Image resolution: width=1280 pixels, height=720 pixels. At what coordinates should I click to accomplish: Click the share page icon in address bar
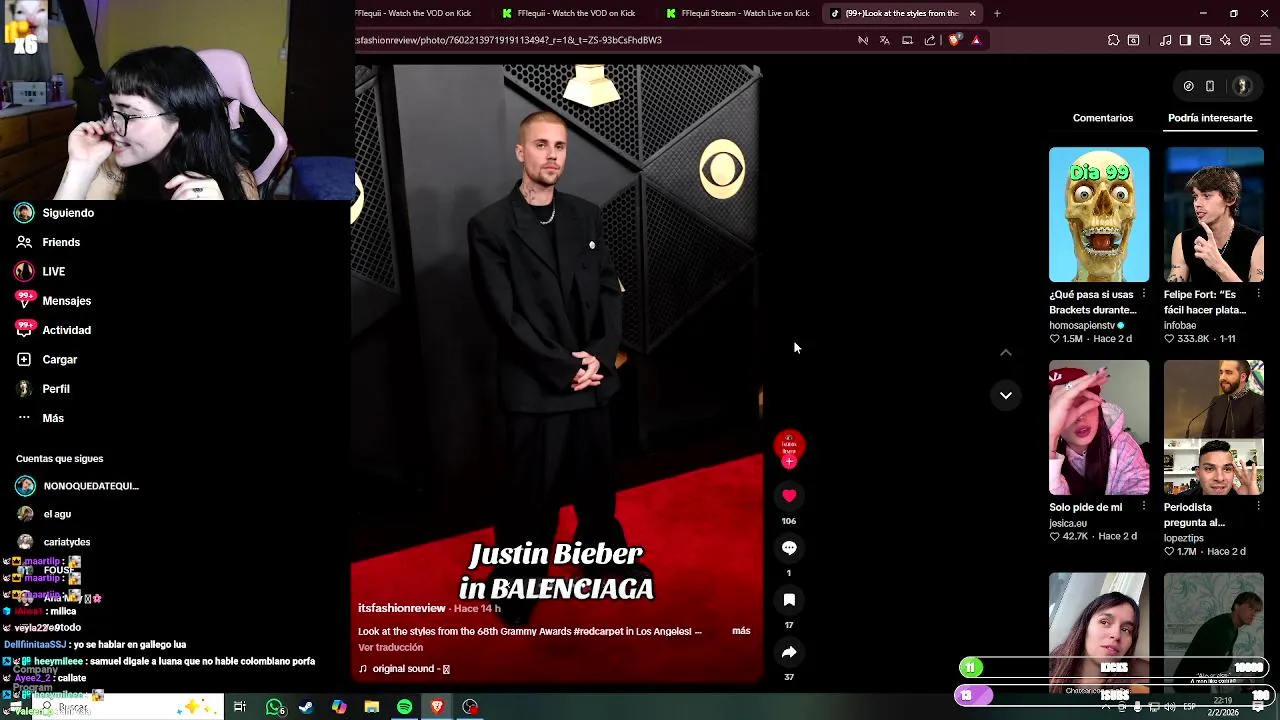pos(930,40)
